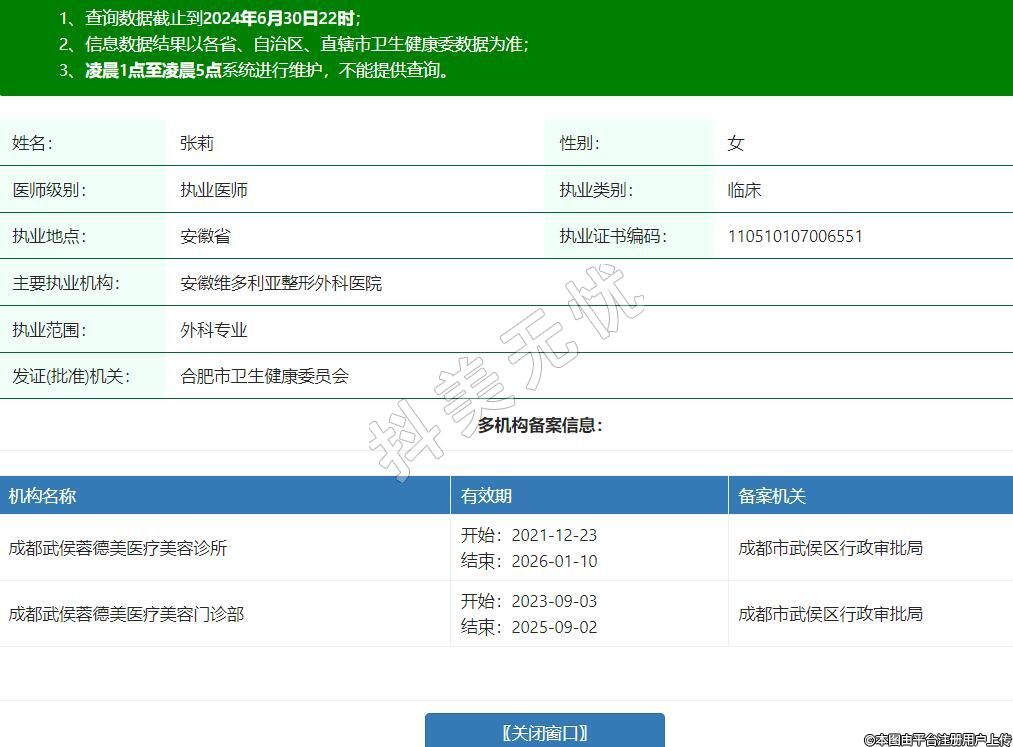
Task: Click the 安徽省 practice location value
Action: (x=205, y=237)
